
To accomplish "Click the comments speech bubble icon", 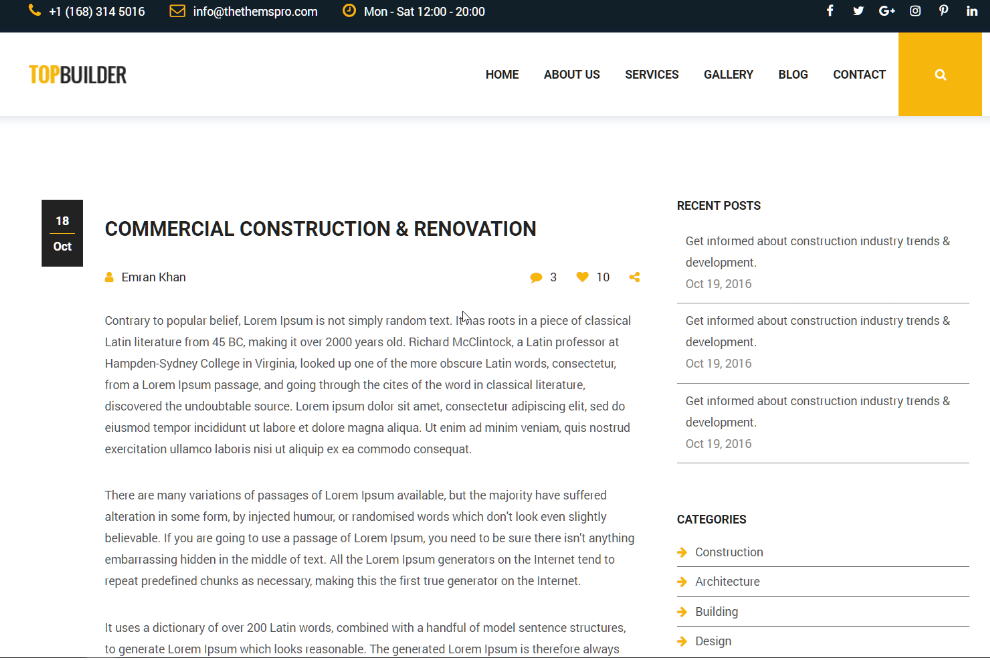I will 536,277.
